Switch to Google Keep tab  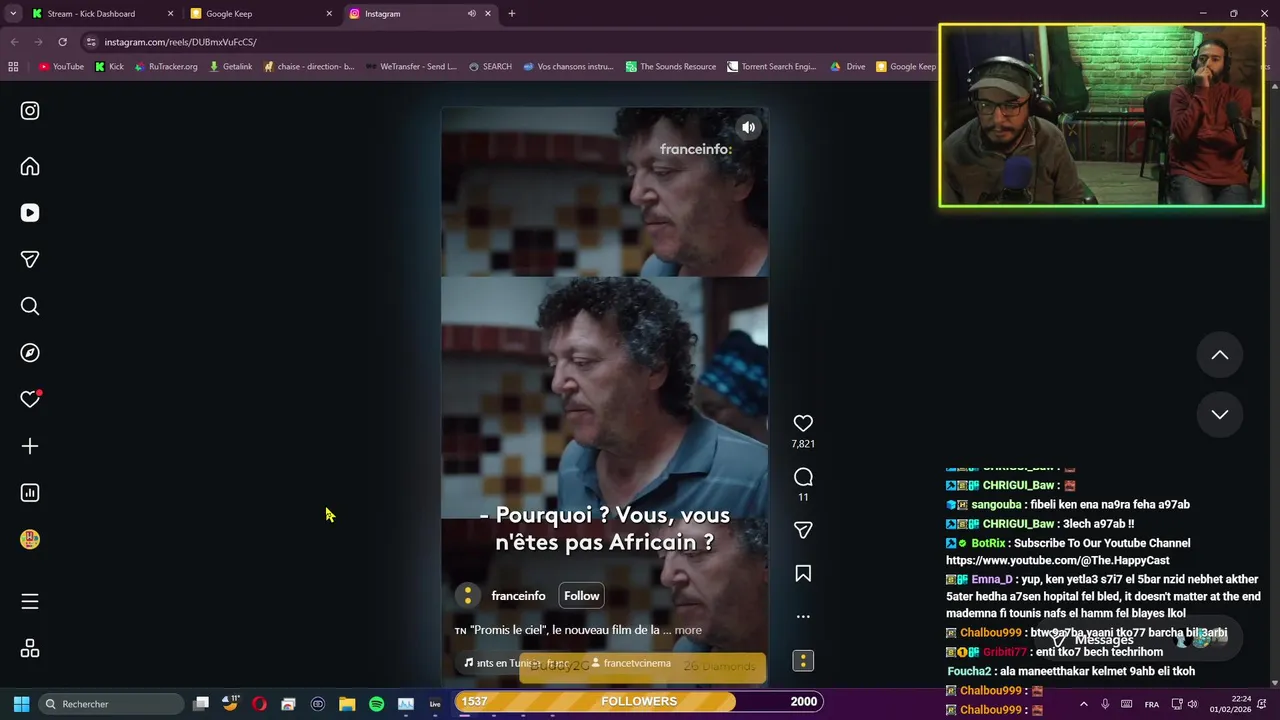(x=260, y=14)
